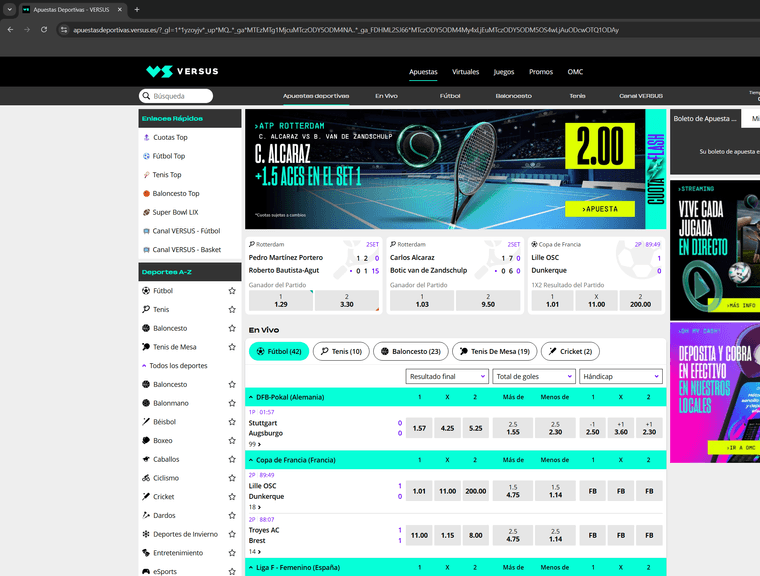Open Fútbol in Deportes A-Z list
760x576 pixels.
163,291
